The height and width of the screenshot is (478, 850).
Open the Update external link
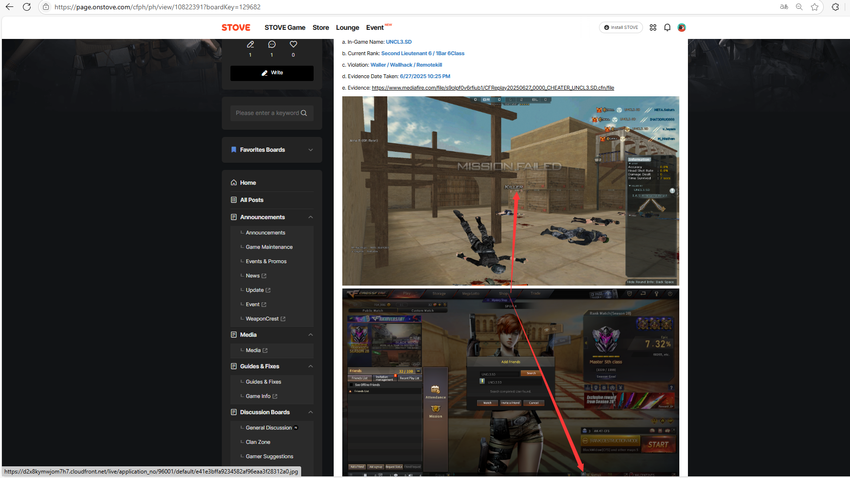click(257, 290)
